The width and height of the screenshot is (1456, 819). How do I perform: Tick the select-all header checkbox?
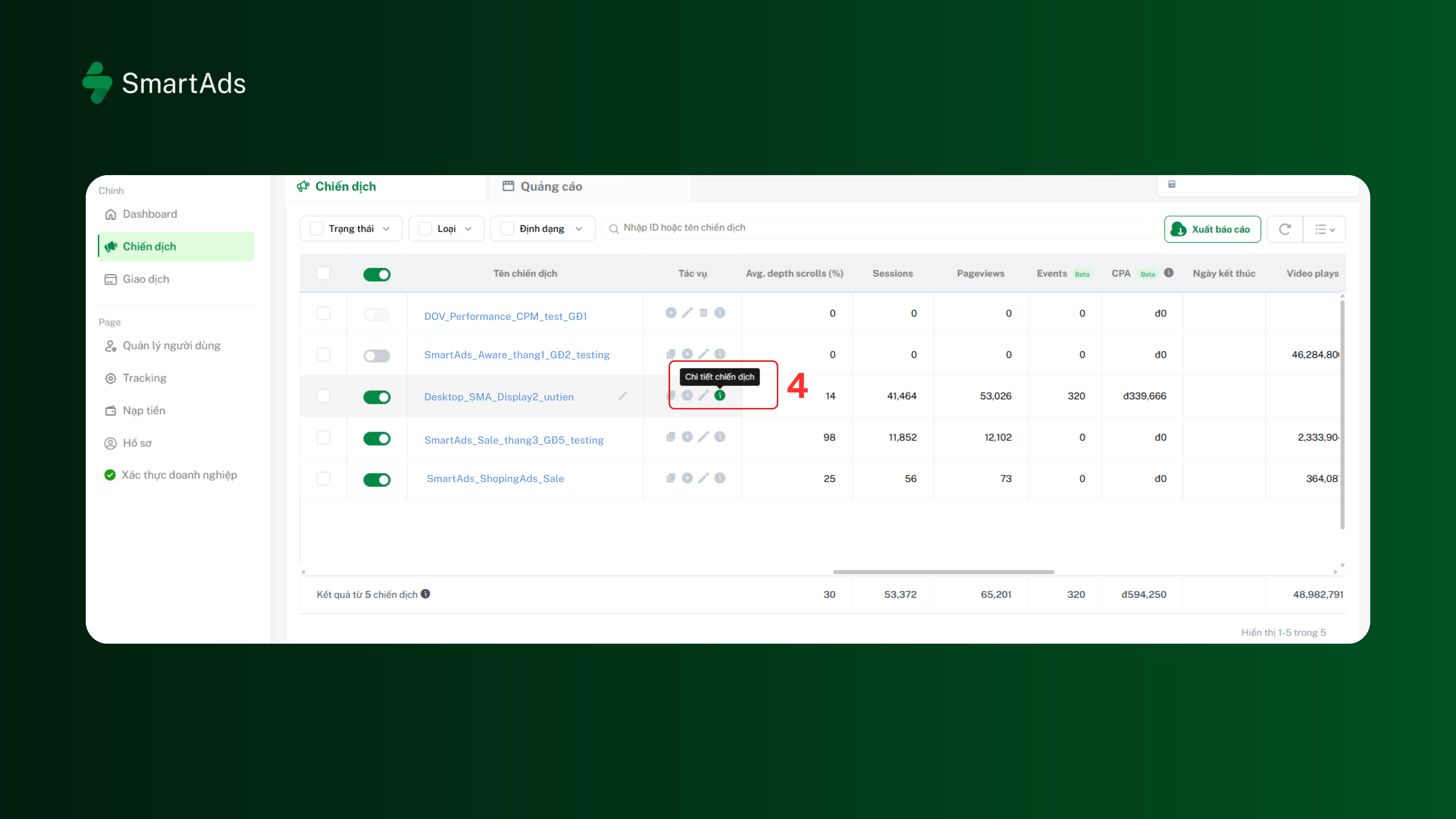pos(323,273)
